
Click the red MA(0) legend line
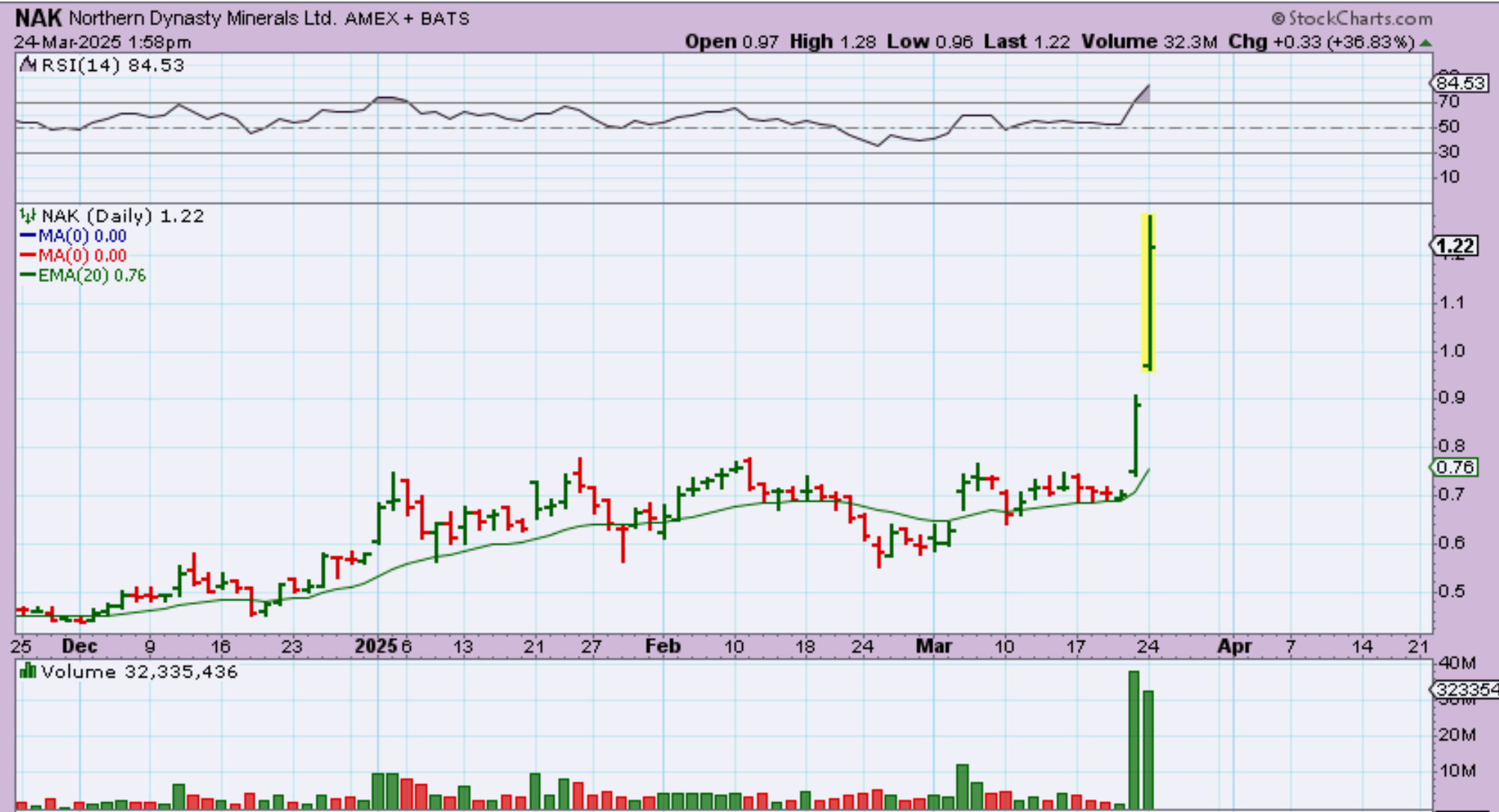[28, 256]
